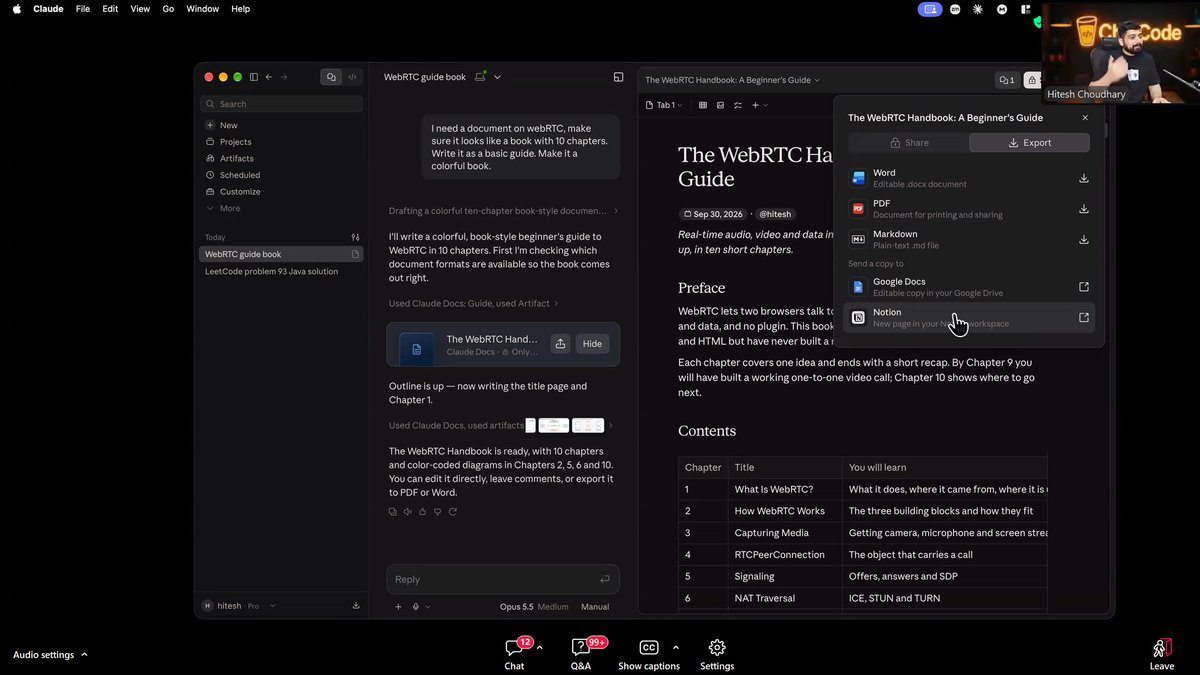Insert a table in the document toolbar
Image resolution: width=1200 pixels, height=675 pixels.
coord(703,105)
